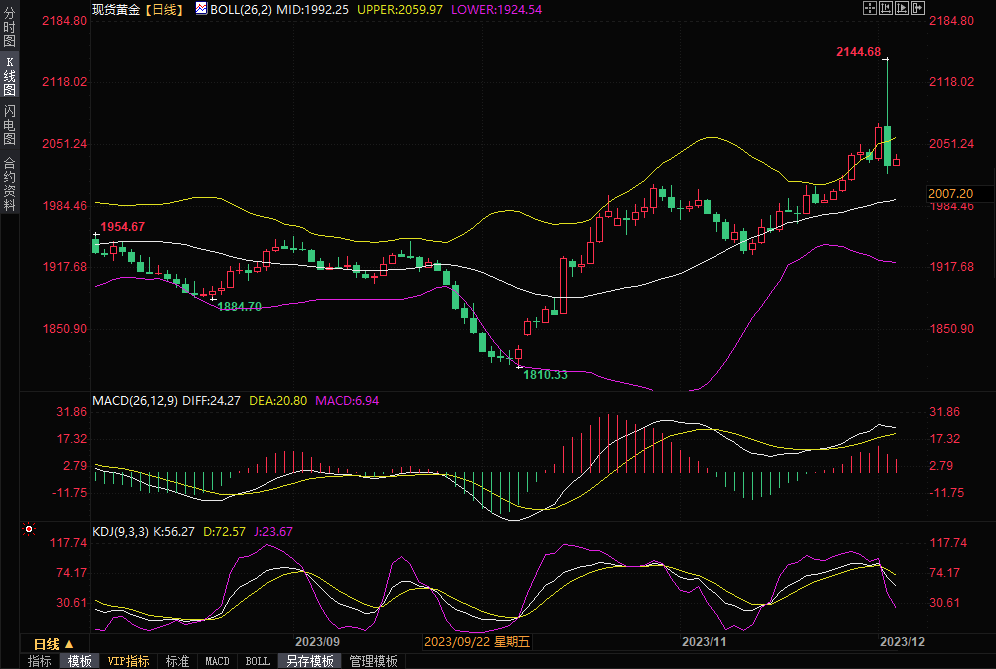Click the red gear icon beside KDJ
Screen dimensions: 996x669
click(29, 529)
